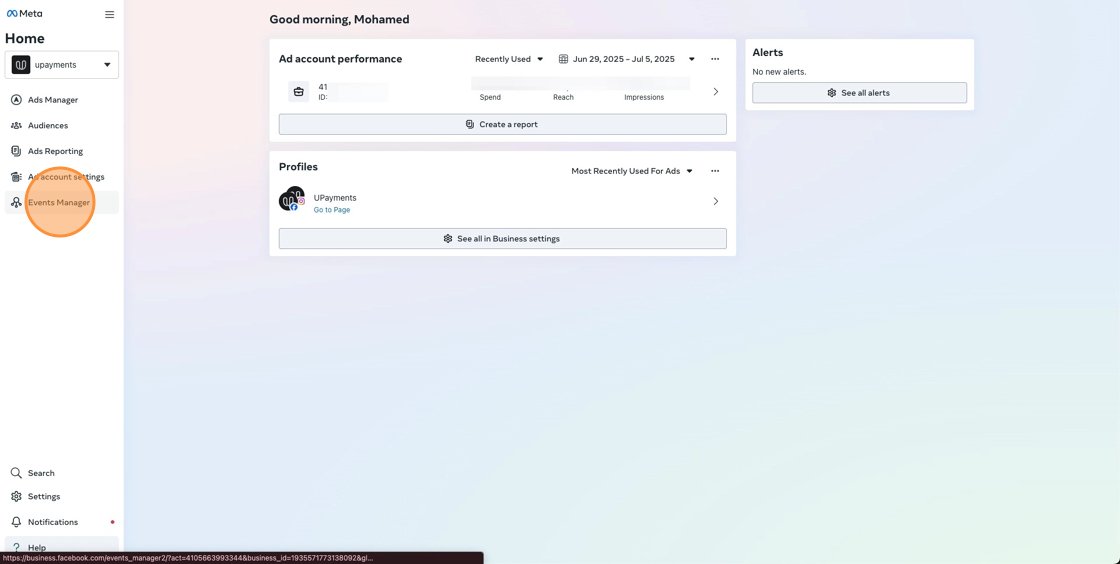Open Ad account performance more options
Image resolution: width=1120 pixels, height=564 pixels.
pos(715,59)
